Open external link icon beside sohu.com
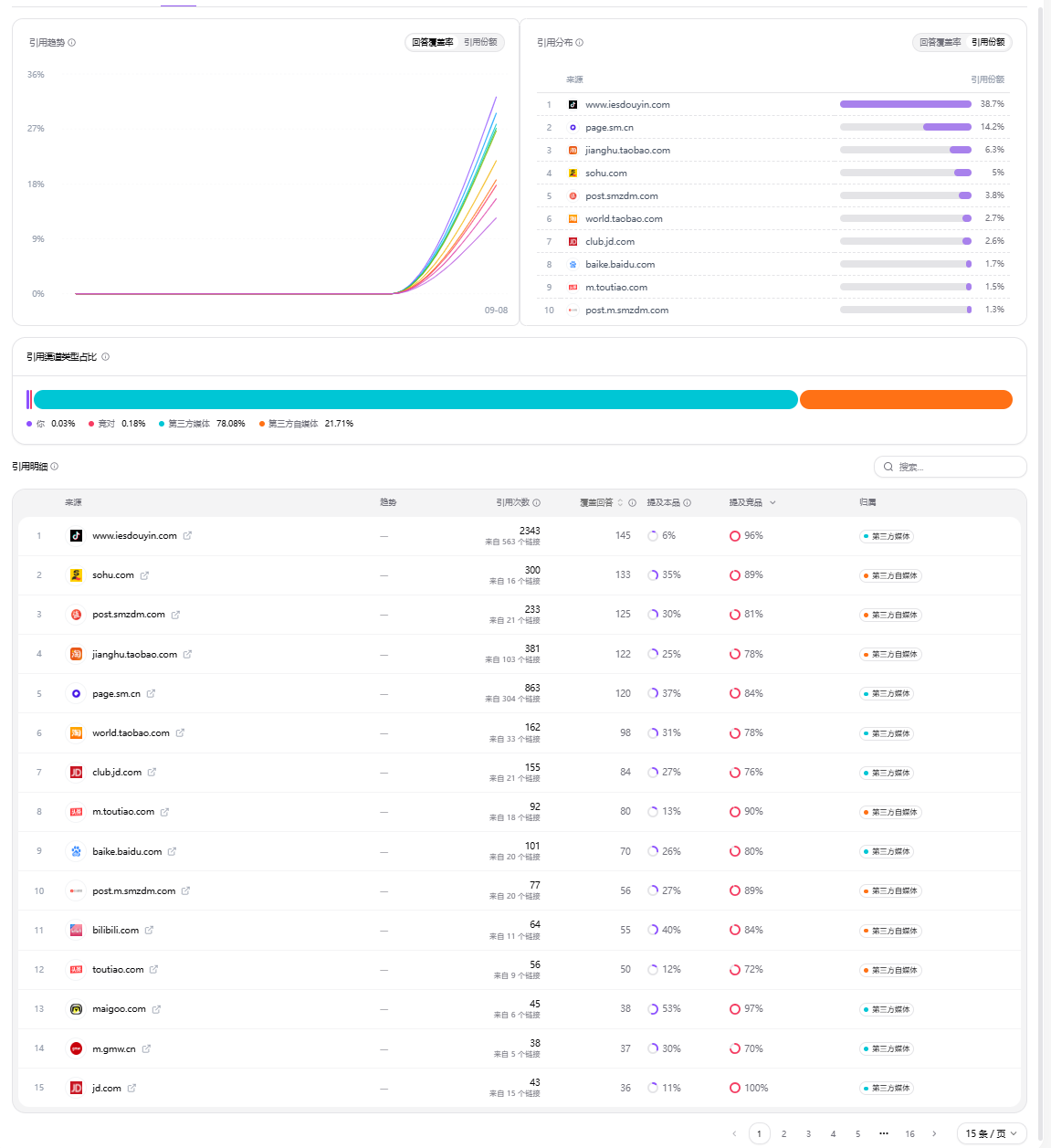This screenshot has width=1051, height=1148. pyautogui.click(x=144, y=575)
